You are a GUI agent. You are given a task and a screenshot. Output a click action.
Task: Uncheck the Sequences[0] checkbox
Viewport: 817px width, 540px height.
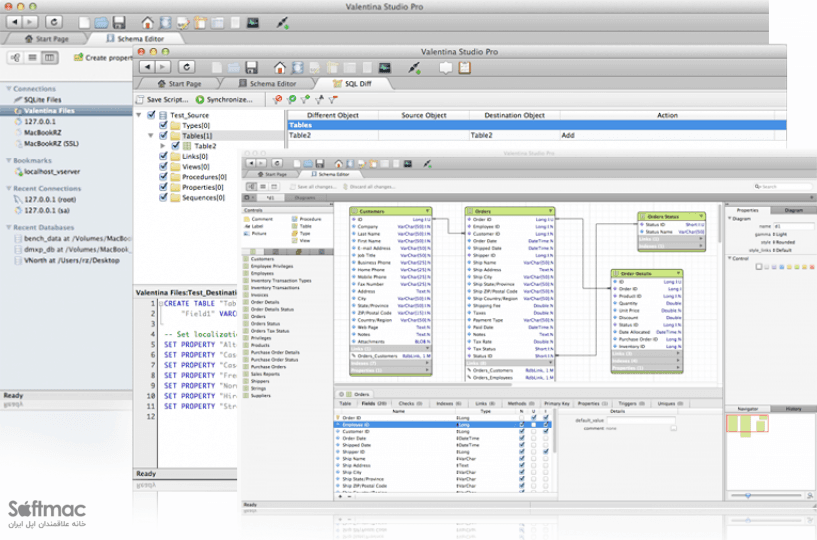click(163, 197)
